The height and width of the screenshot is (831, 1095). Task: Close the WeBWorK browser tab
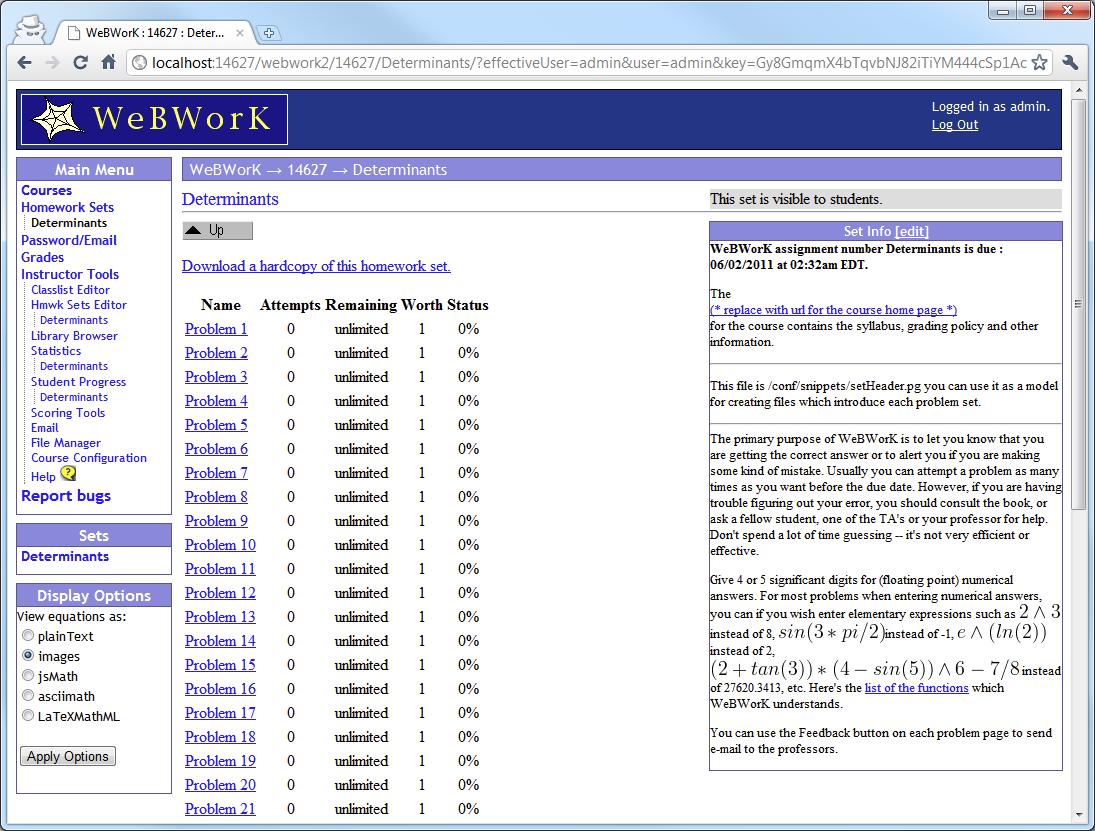(x=240, y=33)
